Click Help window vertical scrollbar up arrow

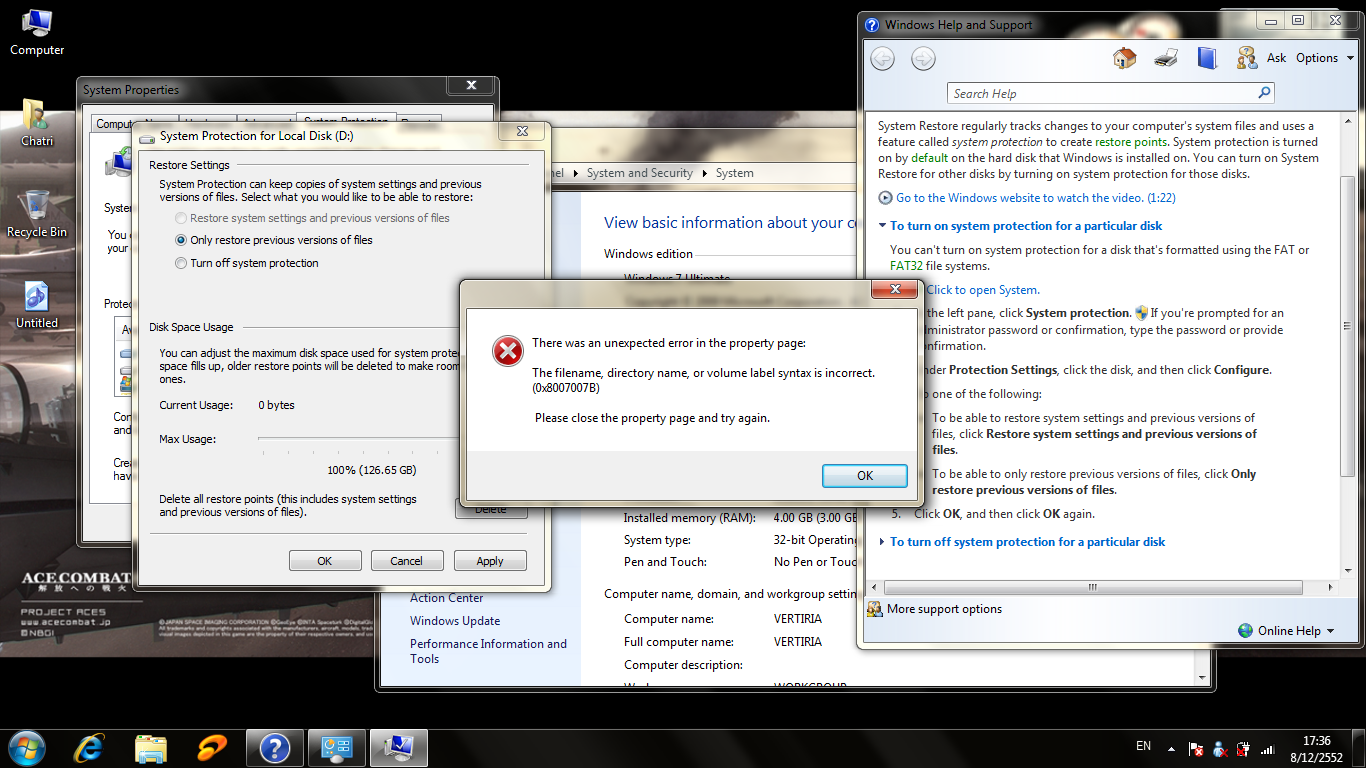(x=1348, y=119)
